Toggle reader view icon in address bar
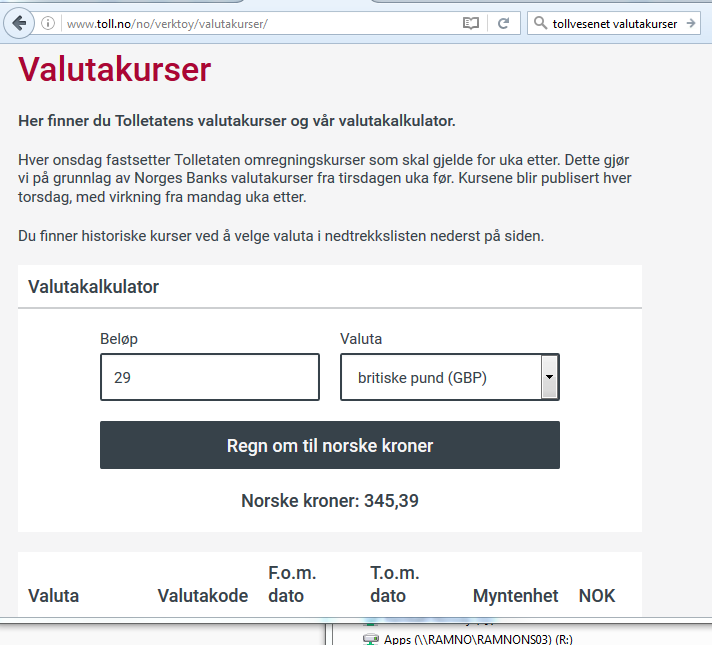Image resolution: width=712 pixels, height=645 pixels. [x=470, y=23]
